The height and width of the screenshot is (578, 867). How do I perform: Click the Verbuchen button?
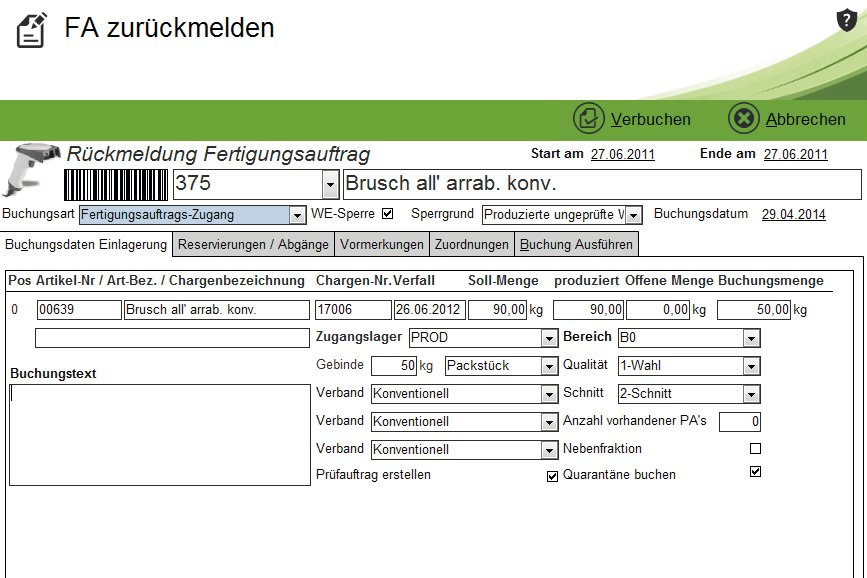tap(632, 118)
